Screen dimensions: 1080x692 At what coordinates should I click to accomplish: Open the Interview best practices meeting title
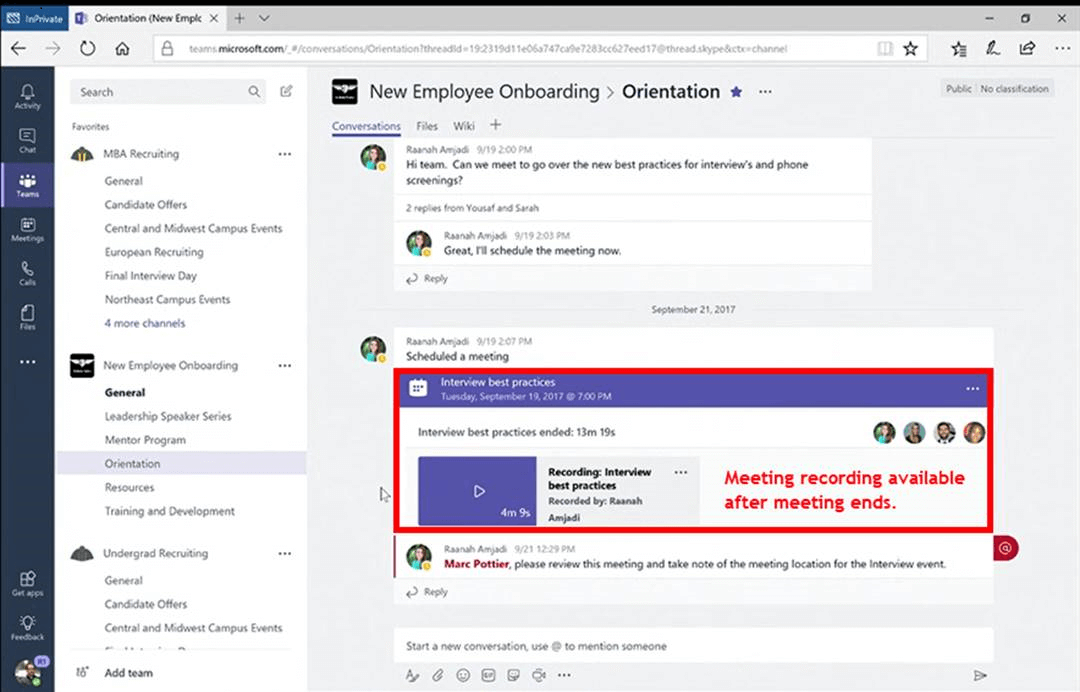498,382
